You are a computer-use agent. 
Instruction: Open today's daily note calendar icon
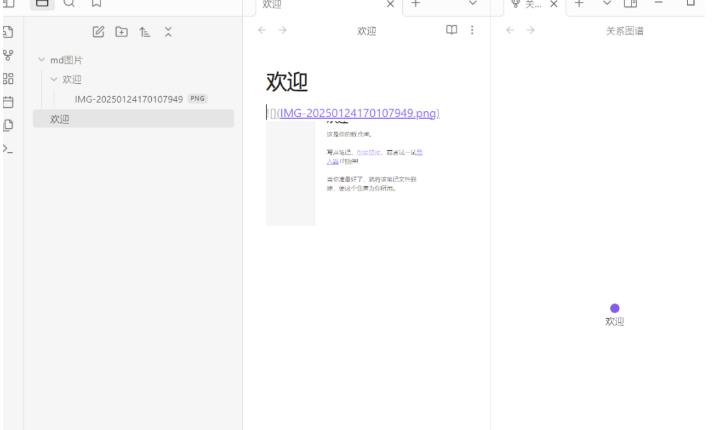[x=8, y=102]
